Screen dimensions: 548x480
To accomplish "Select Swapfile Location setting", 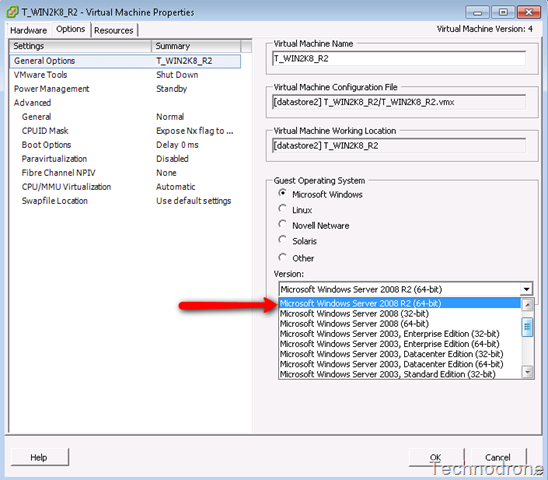I will coord(55,201).
